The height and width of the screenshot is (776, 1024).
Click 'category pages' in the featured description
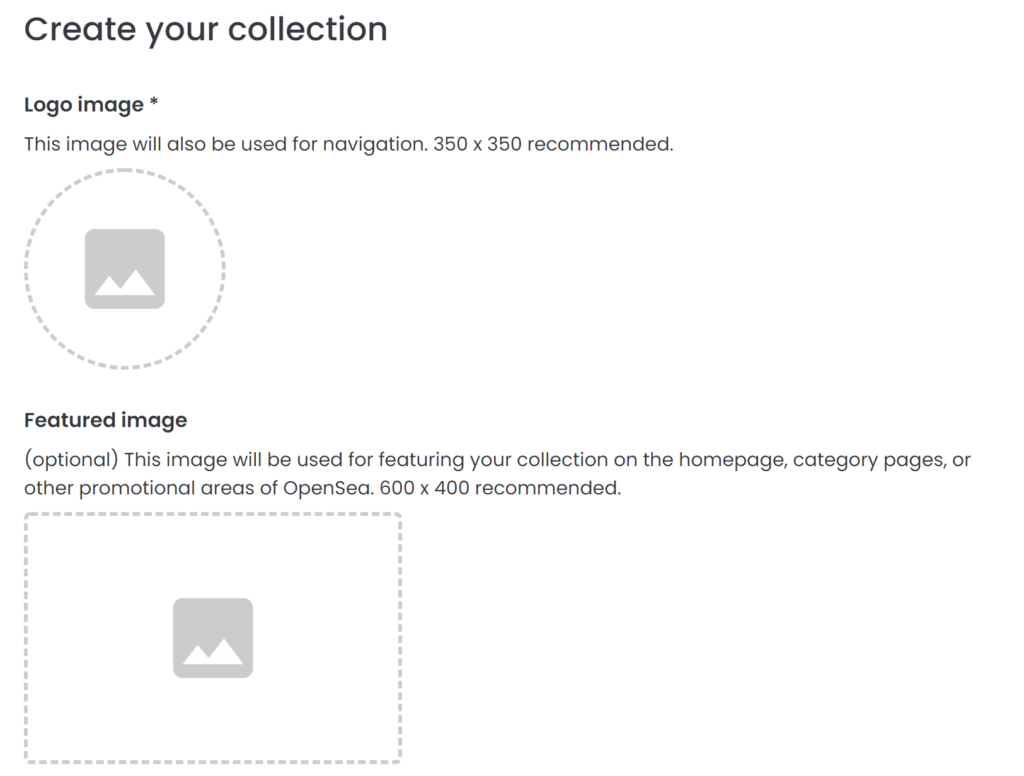click(x=869, y=460)
